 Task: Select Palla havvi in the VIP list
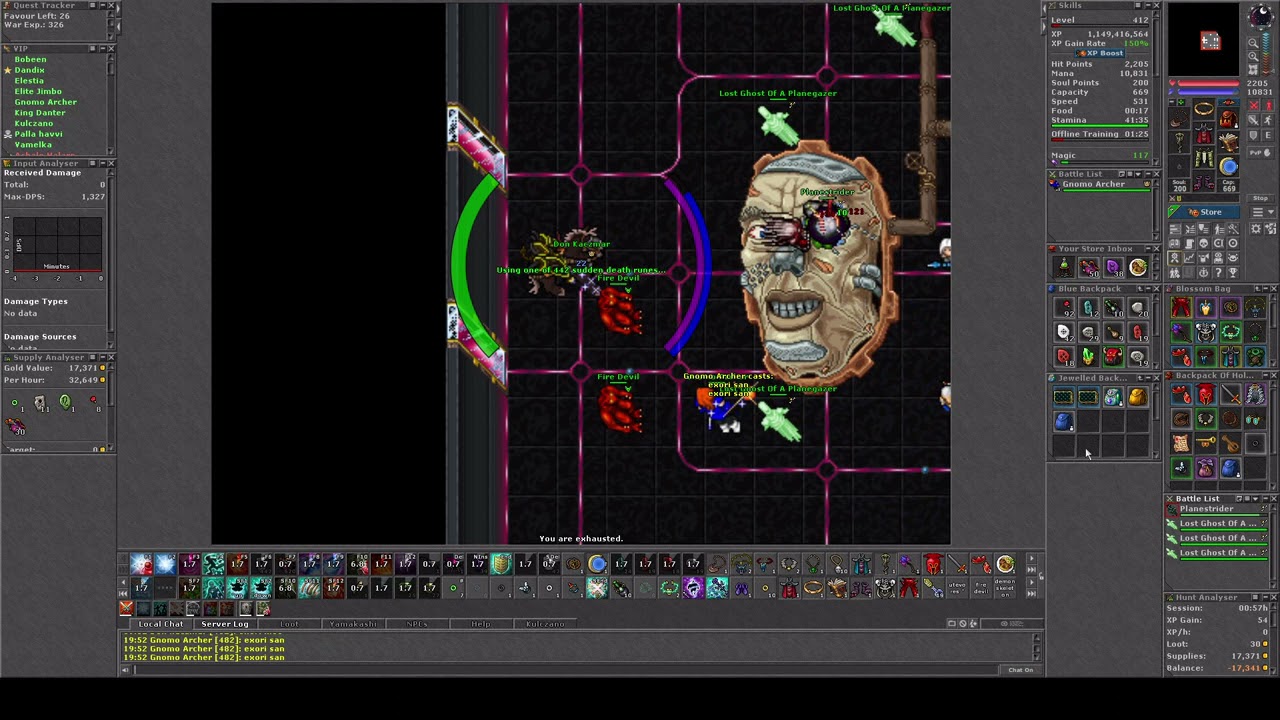coord(38,134)
